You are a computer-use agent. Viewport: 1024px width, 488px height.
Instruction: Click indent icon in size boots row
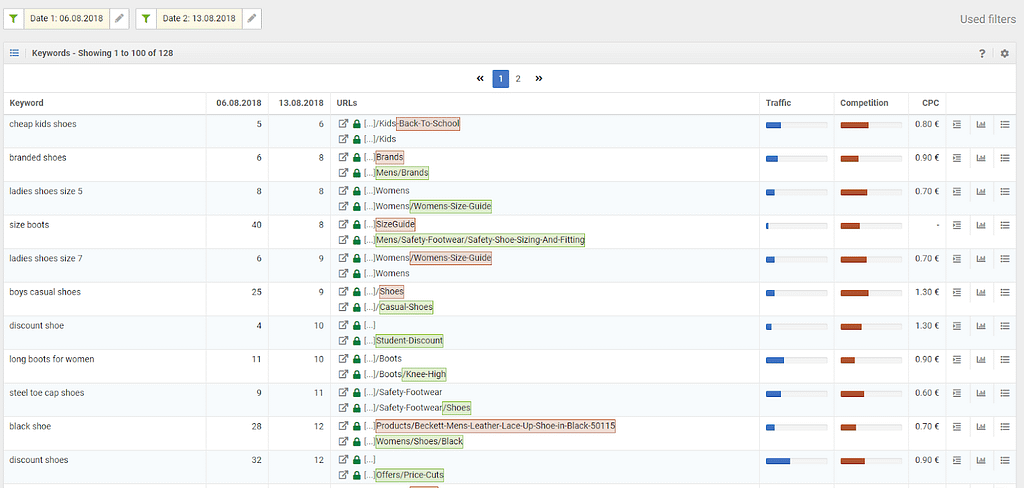(957, 225)
